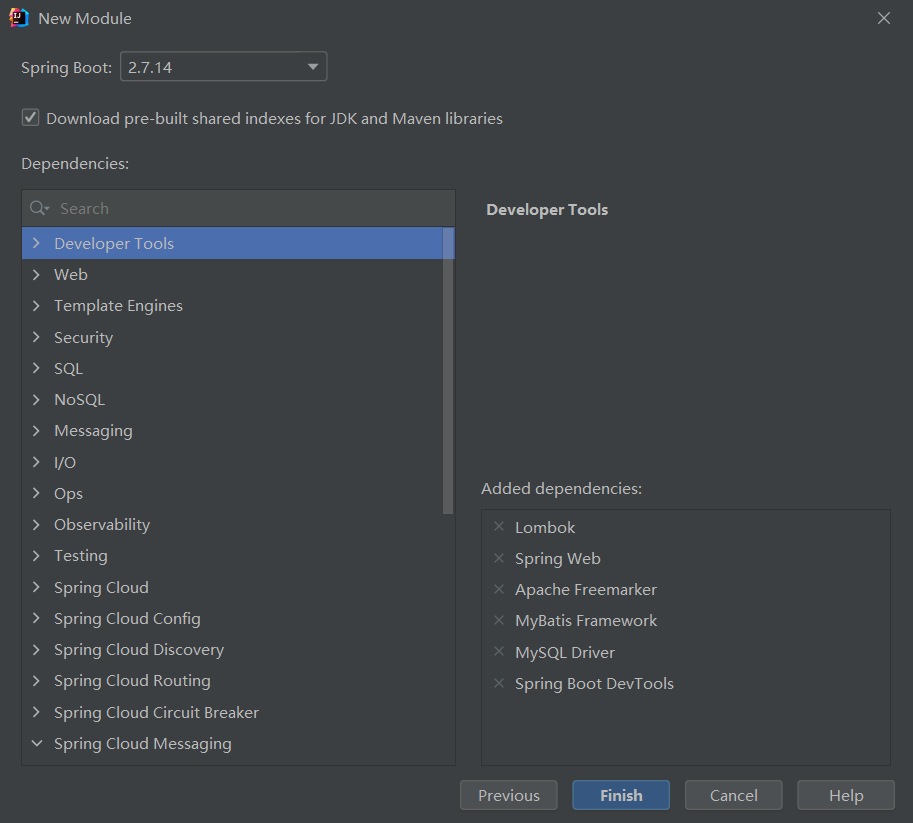The image size is (913, 823).
Task: Click the Previous button
Action: [x=508, y=795]
